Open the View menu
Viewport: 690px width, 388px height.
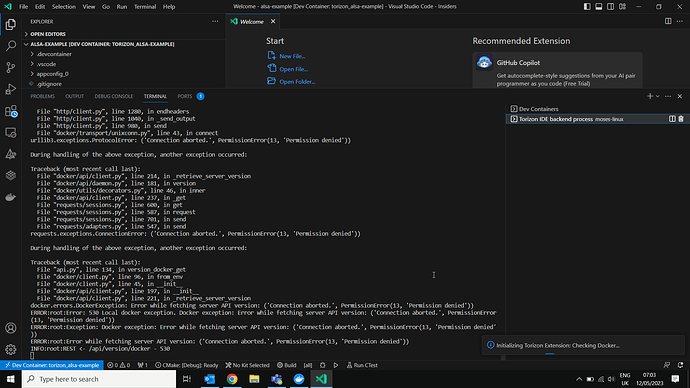click(x=88, y=7)
